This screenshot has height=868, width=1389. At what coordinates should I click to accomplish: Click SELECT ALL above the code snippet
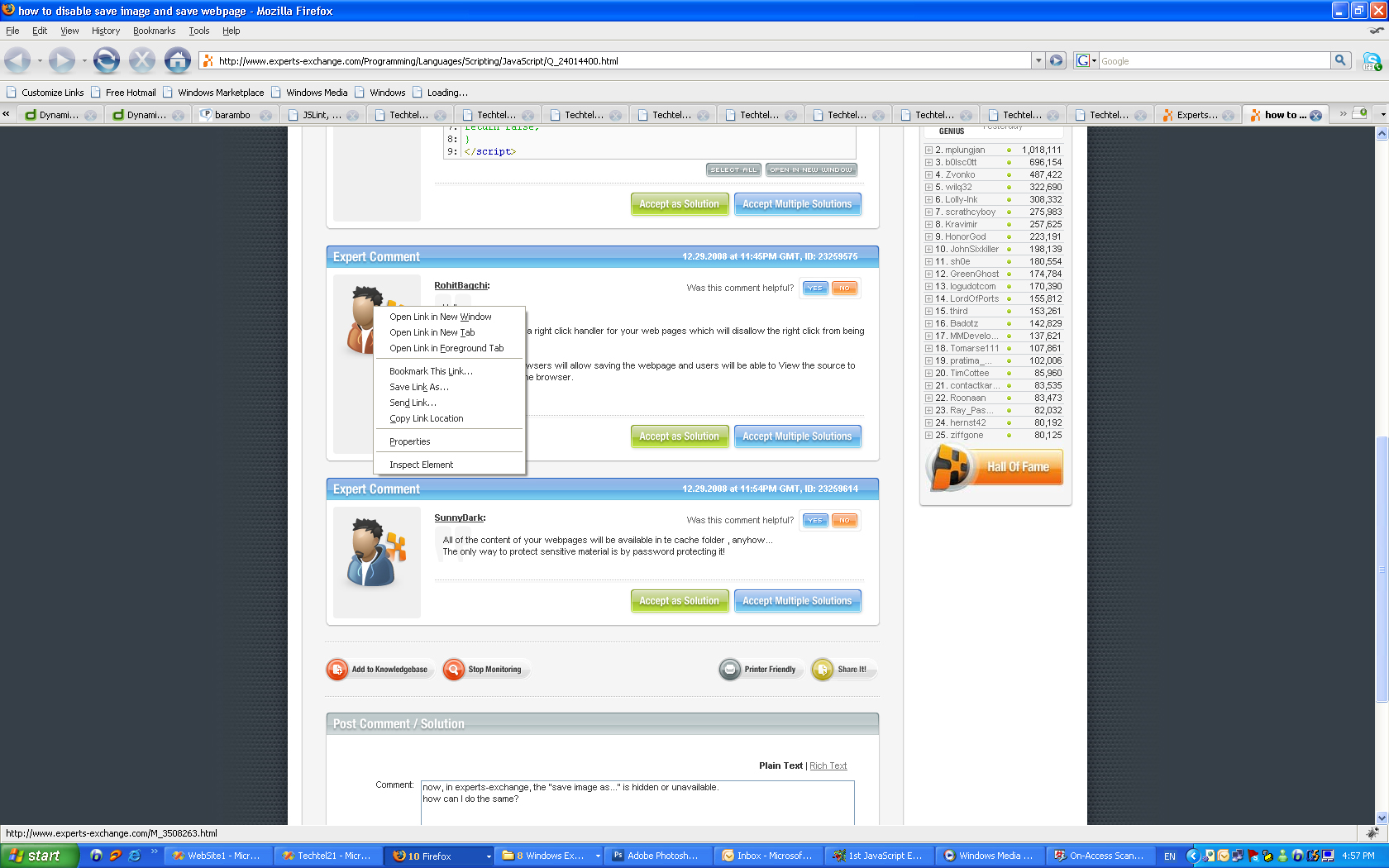(x=733, y=169)
